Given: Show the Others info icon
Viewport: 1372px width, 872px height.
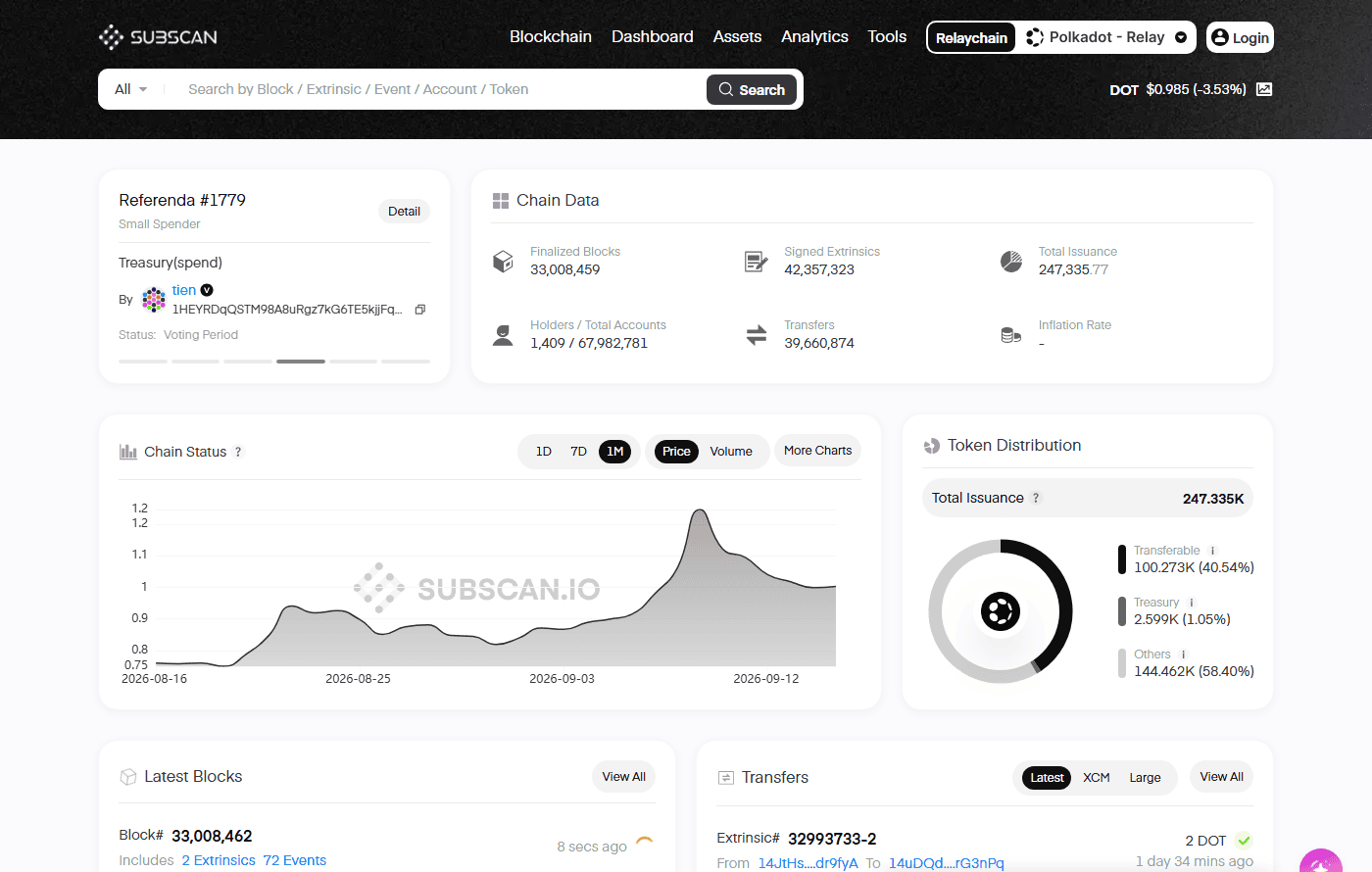Looking at the screenshot, I should click(x=1184, y=654).
